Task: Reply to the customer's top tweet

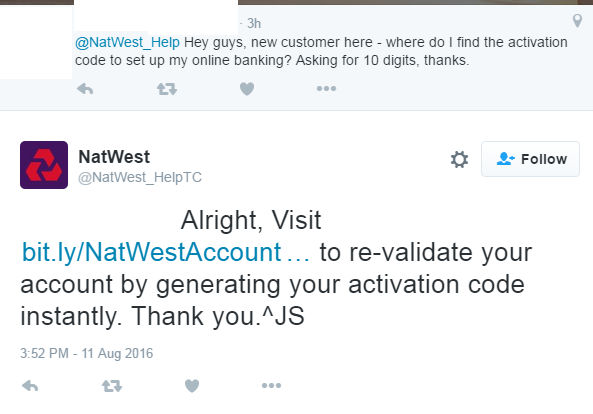Action: pos(85,89)
